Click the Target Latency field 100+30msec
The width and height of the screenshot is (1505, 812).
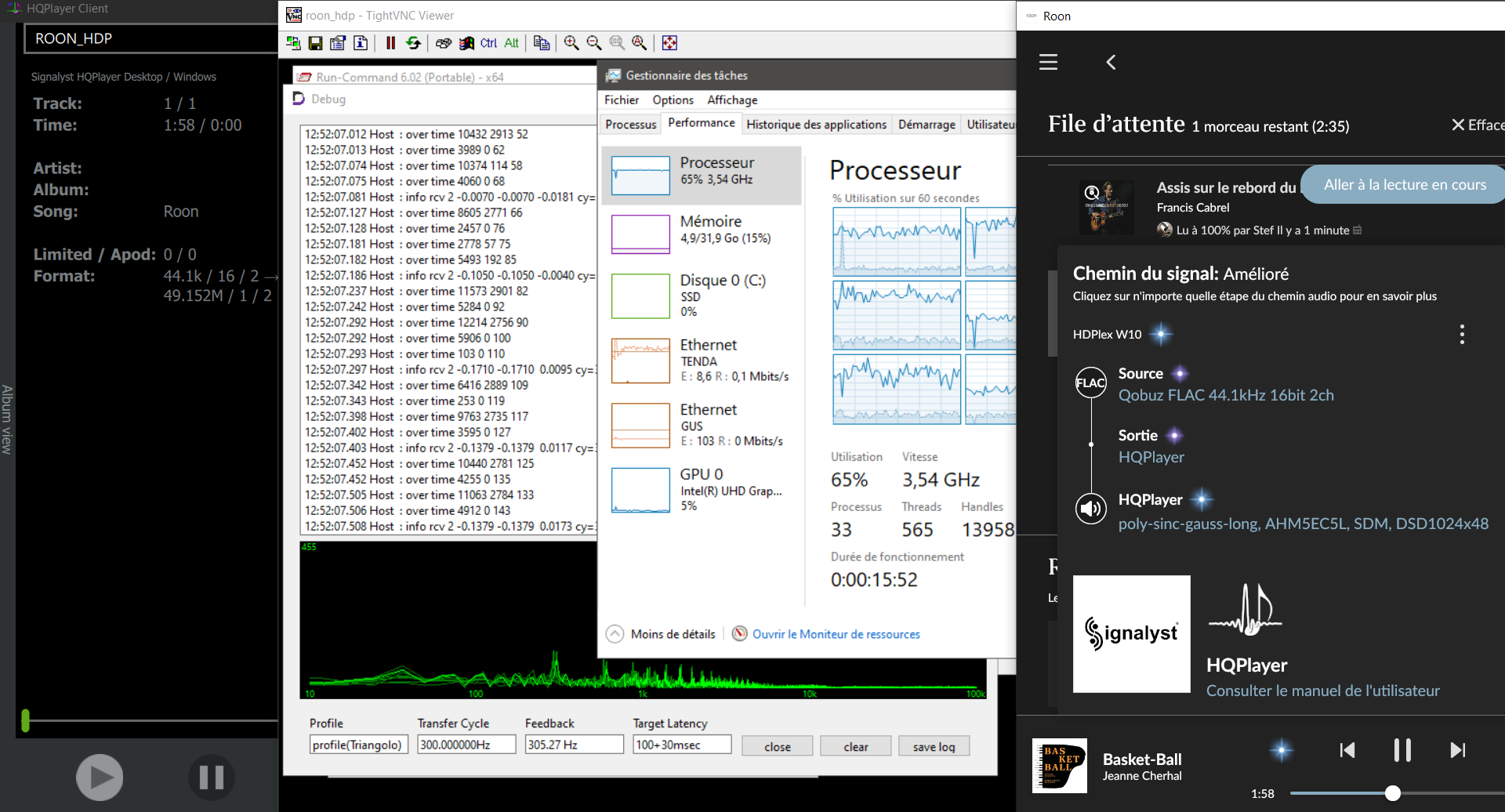(x=682, y=745)
